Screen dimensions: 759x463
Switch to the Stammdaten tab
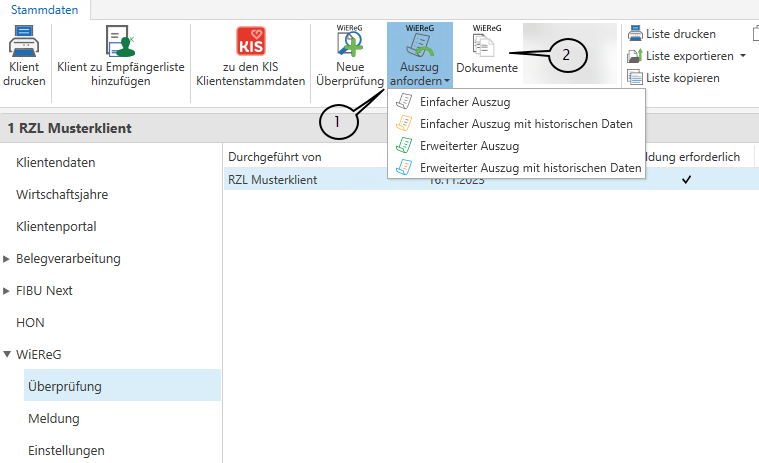[44, 8]
